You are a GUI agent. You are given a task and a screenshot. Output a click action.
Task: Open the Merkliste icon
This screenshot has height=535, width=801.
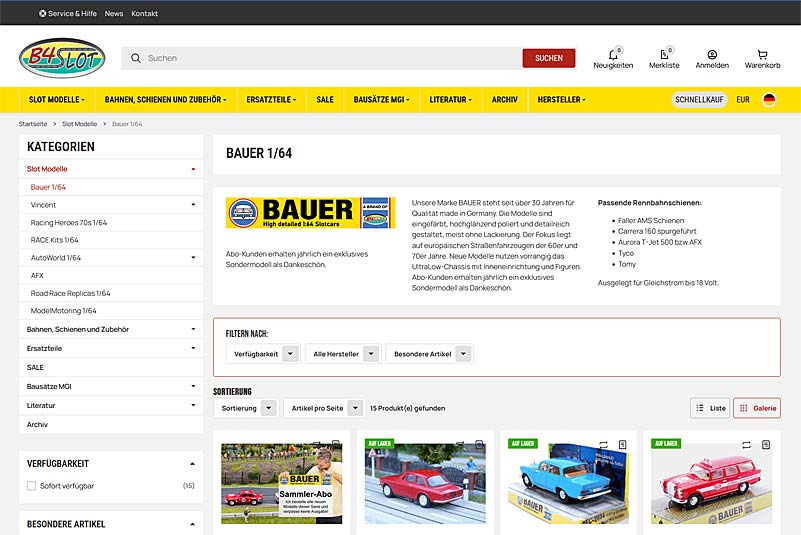pos(664,54)
